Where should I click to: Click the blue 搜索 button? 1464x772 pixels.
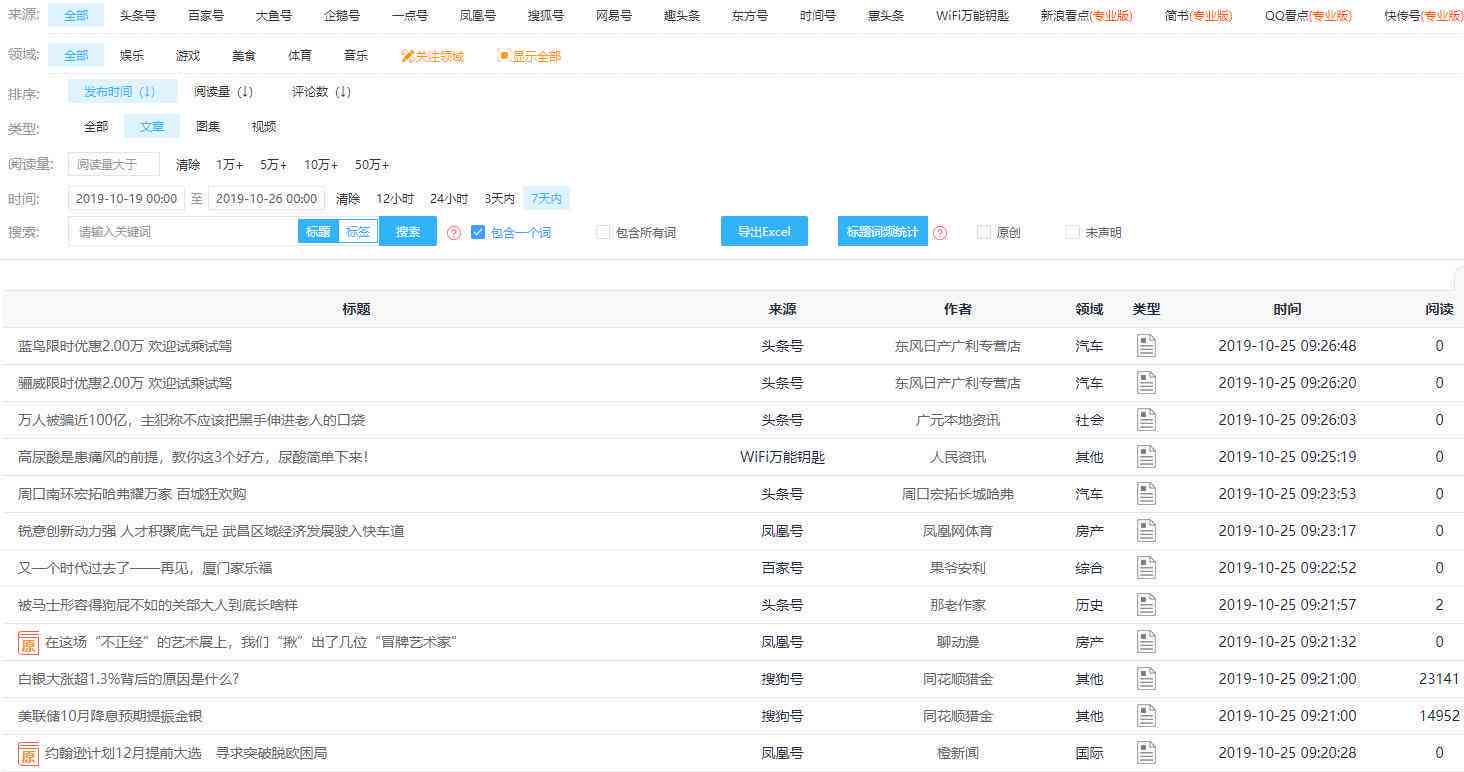coord(408,231)
